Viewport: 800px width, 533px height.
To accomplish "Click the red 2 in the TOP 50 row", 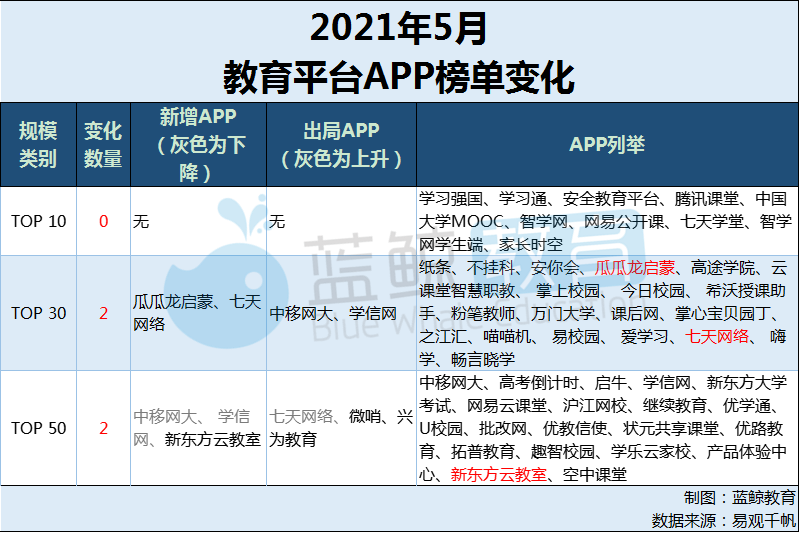I will click(x=103, y=428).
